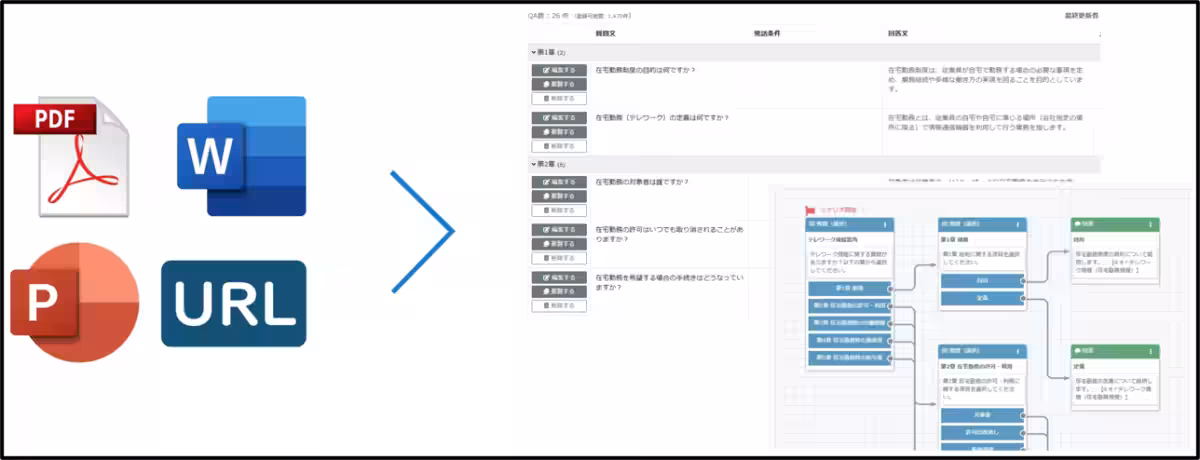The width and height of the screenshot is (1200, 460).
Task: Click the green 目的 answer node header
Action: (x=1115, y=225)
